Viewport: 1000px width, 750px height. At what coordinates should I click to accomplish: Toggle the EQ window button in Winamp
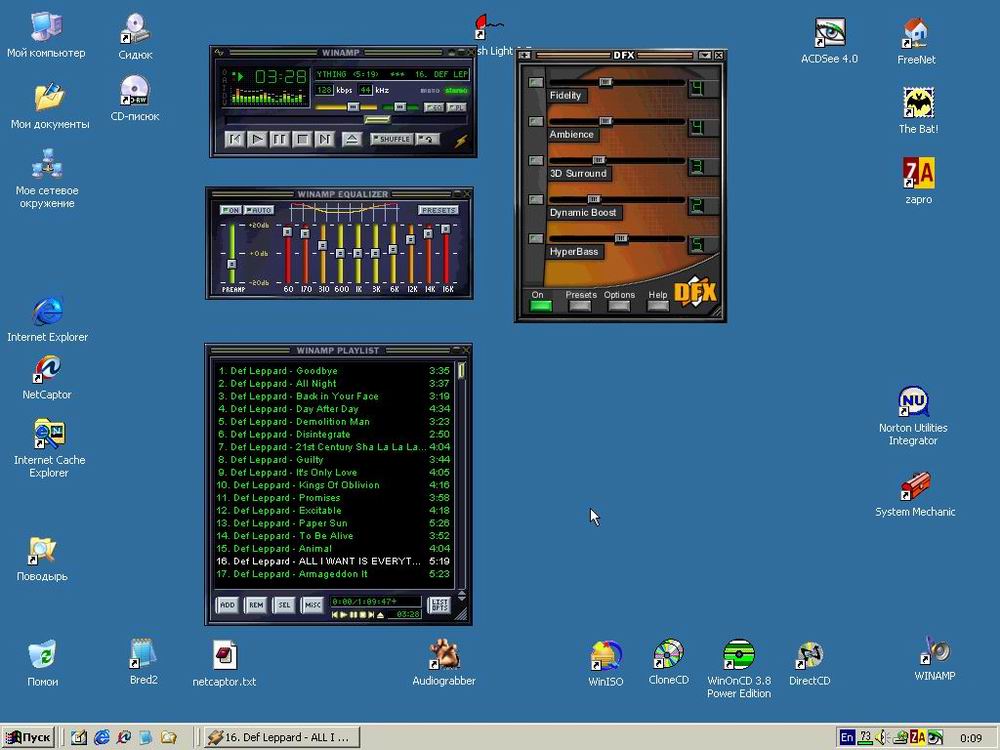tap(434, 107)
